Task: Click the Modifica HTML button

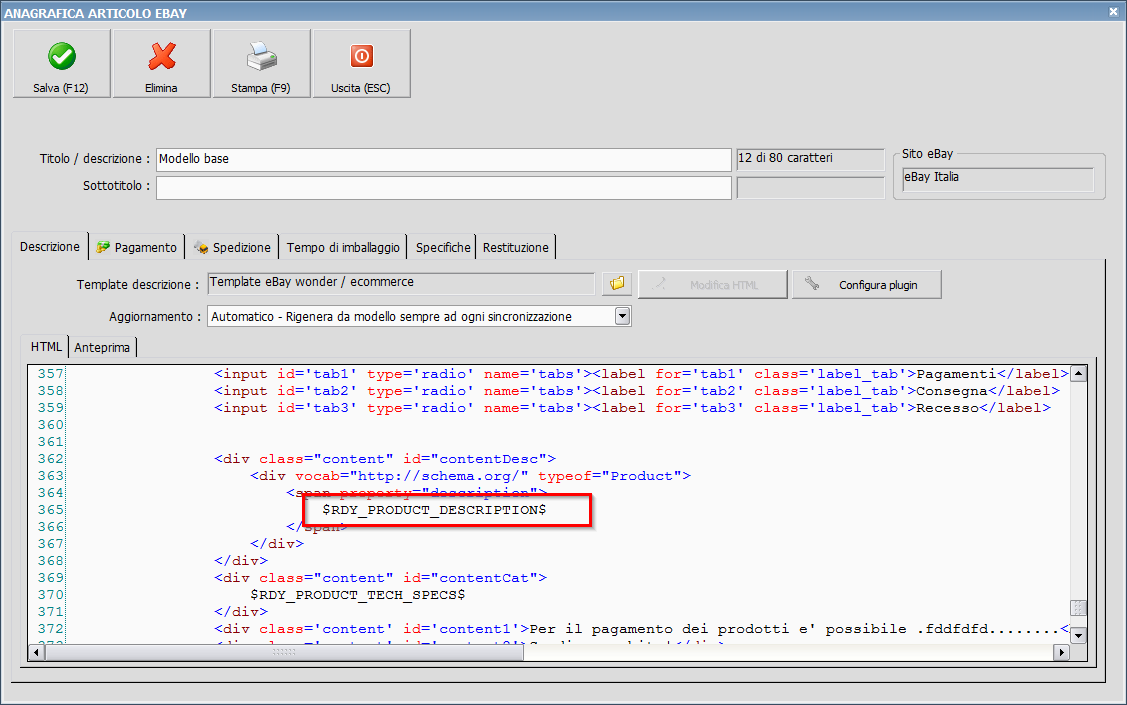Action: pos(713,285)
